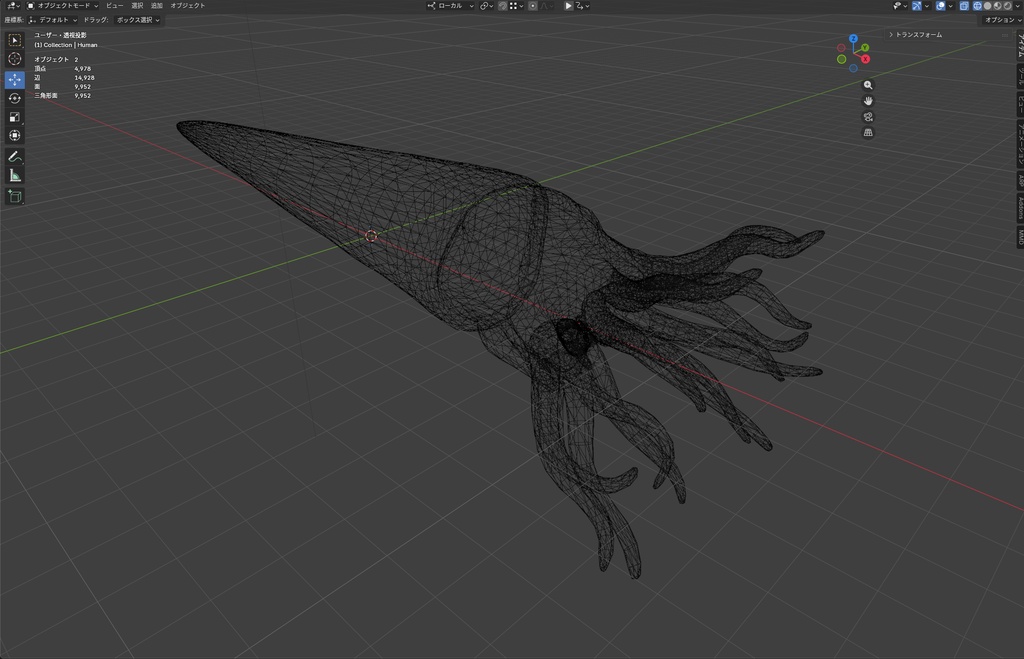The width and height of the screenshot is (1024, 659).
Task: Toggle viewport overlays visibility
Action: coord(940,6)
